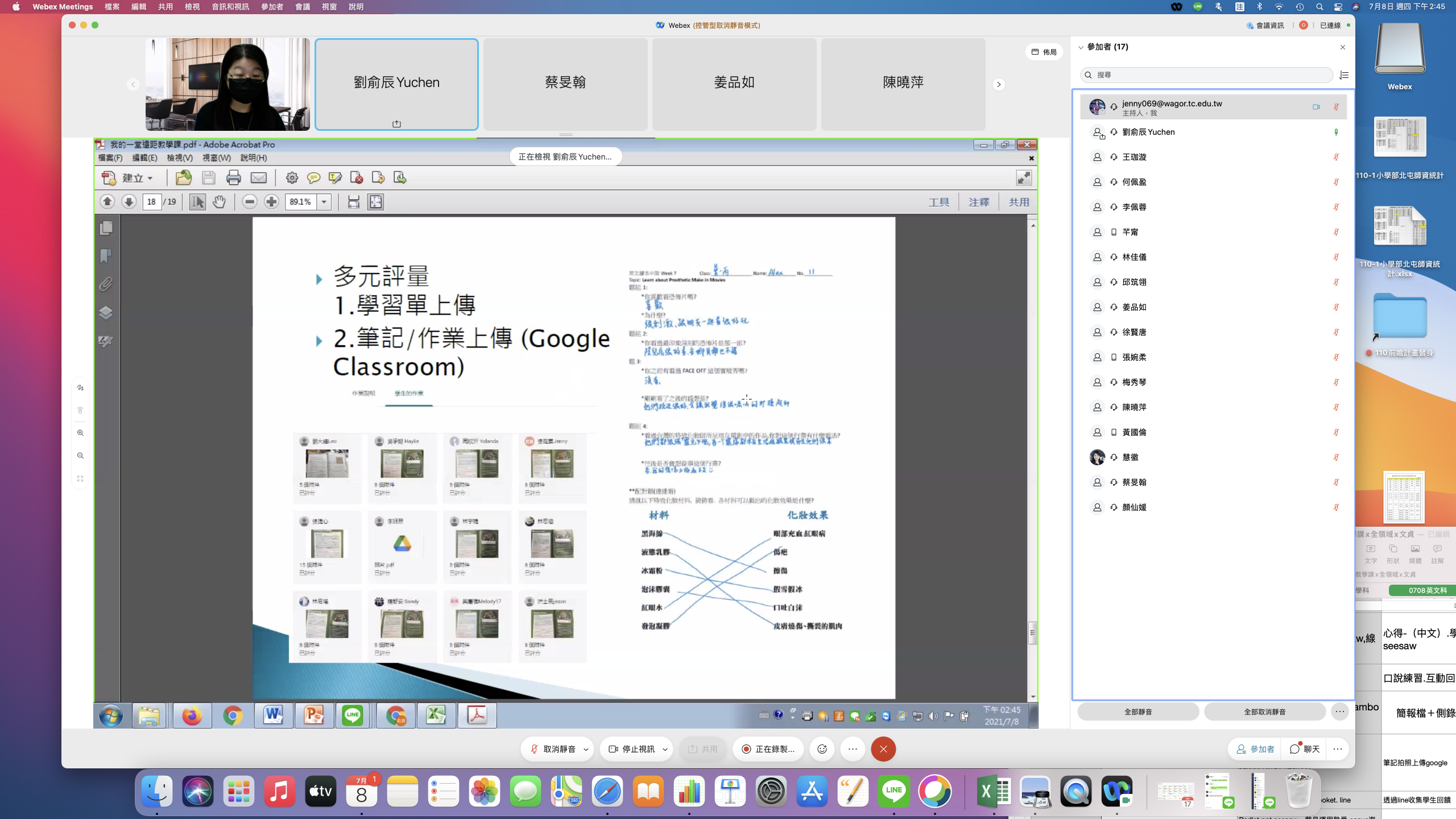Expand the audio options arrow beside 取消靜音
The height and width of the screenshot is (819, 1456).
586,749
